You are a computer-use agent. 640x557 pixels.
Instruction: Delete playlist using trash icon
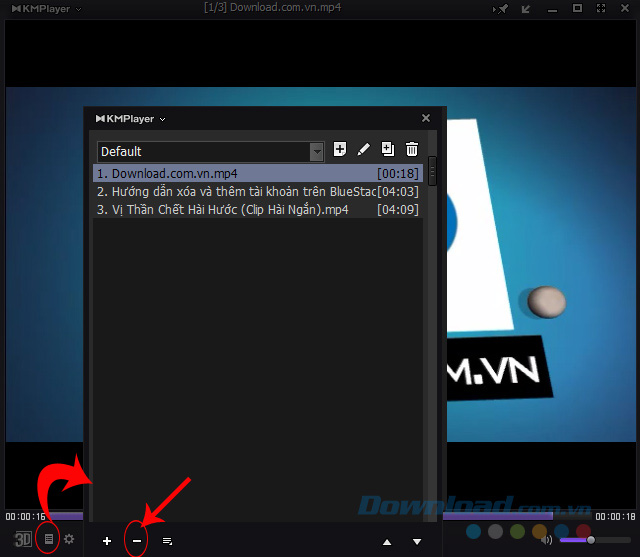(412, 149)
